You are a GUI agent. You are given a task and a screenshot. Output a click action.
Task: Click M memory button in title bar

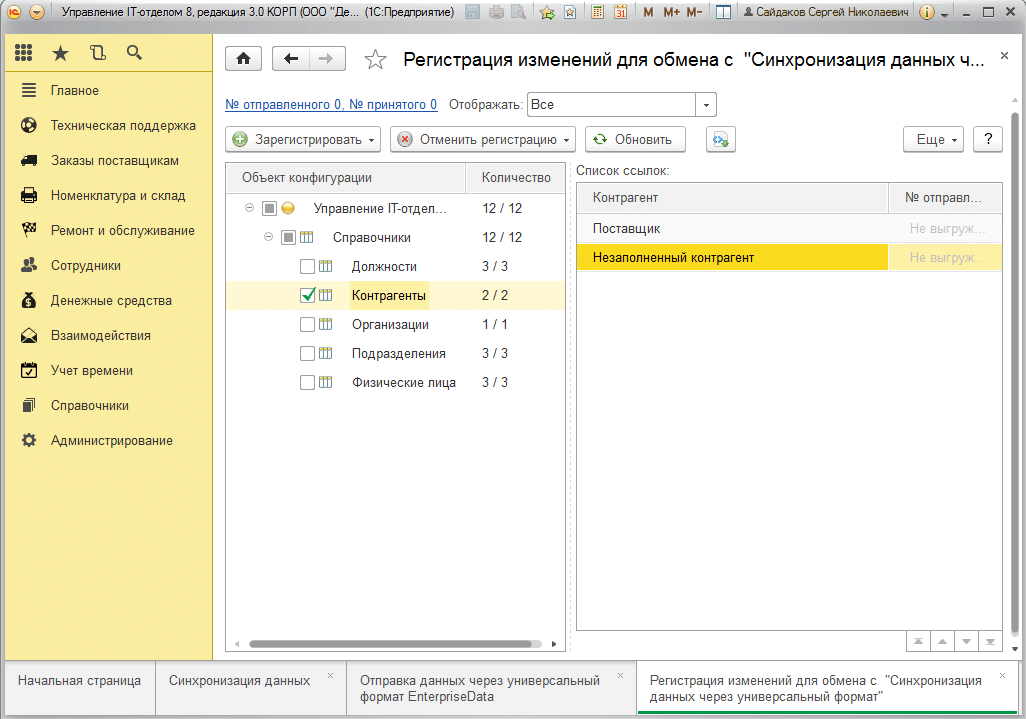click(x=648, y=12)
